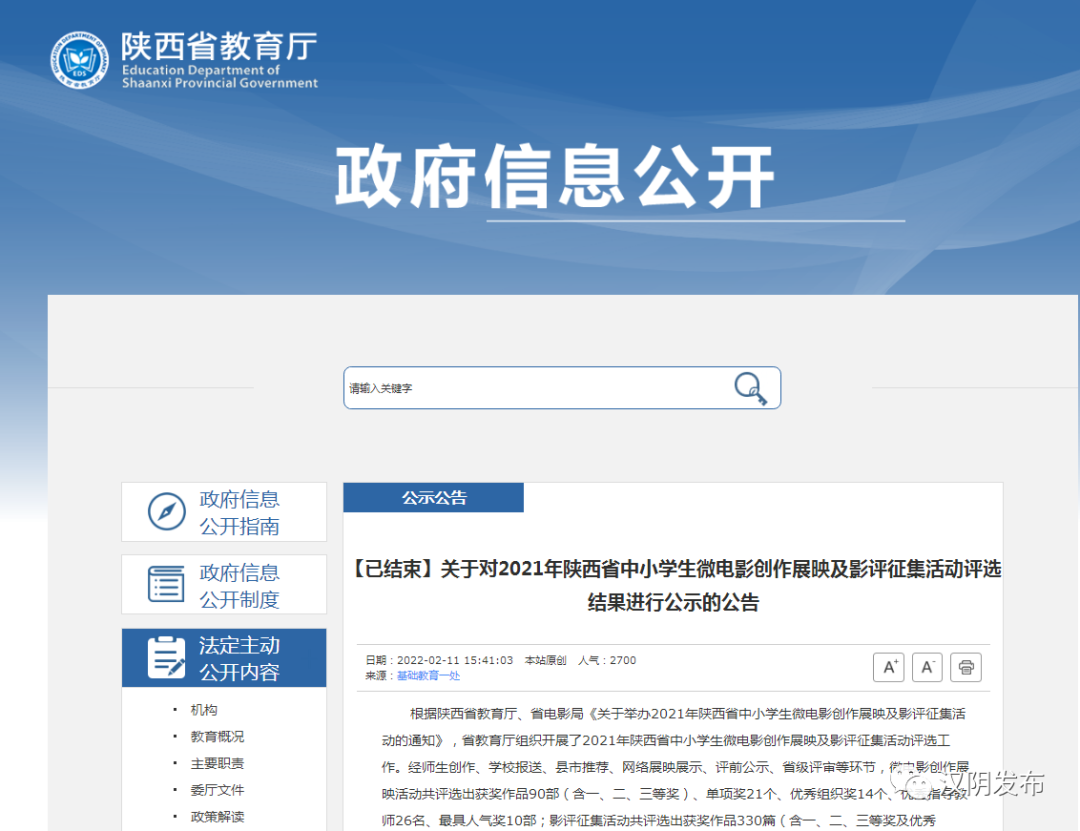Click the 机构 sidebar link
Screen dimensions: 1080x831
202,708
